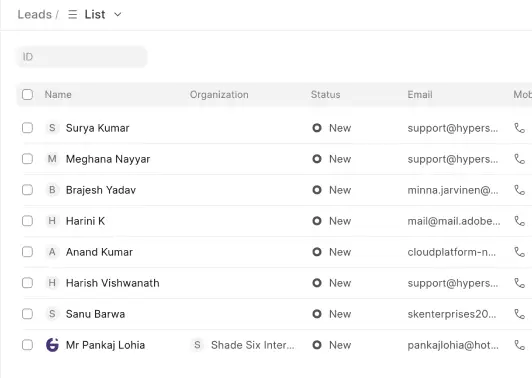This screenshot has height=378, width=532.
Task: Click the purple logo avatar beside Mr Pankaj Lohia
Action: 52,345
